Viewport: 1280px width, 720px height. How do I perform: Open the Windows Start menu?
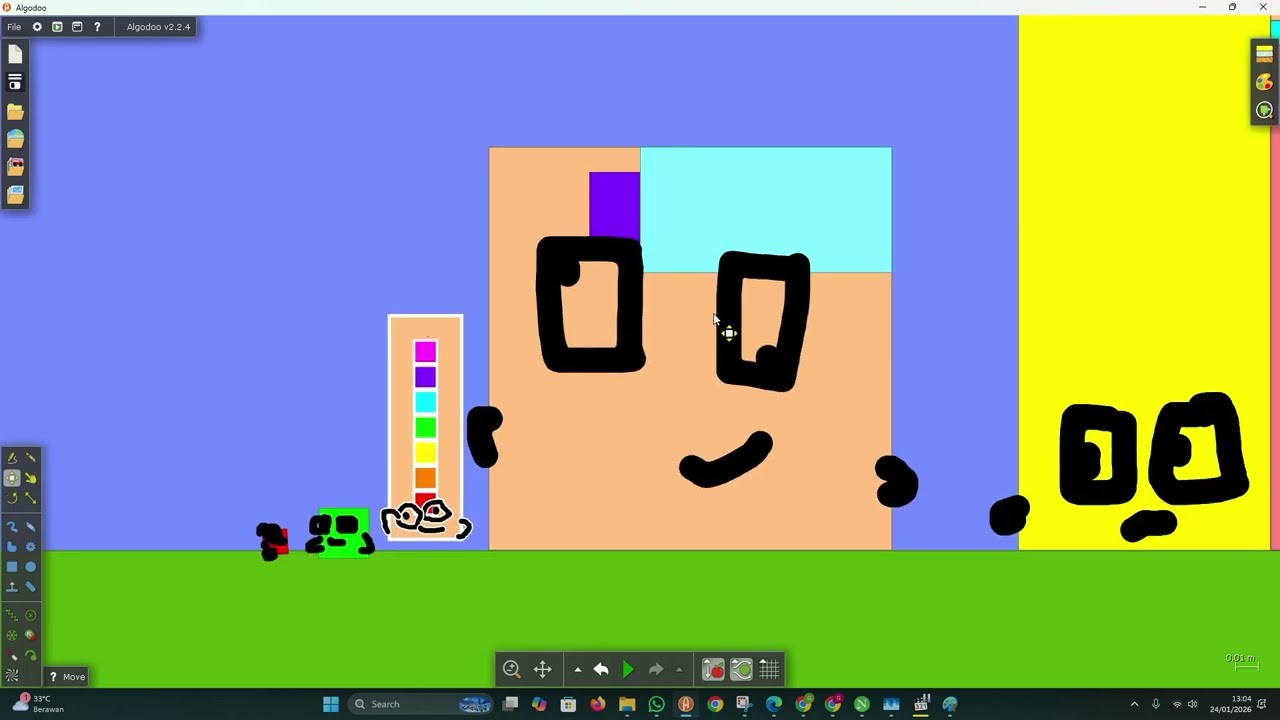[x=331, y=704]
